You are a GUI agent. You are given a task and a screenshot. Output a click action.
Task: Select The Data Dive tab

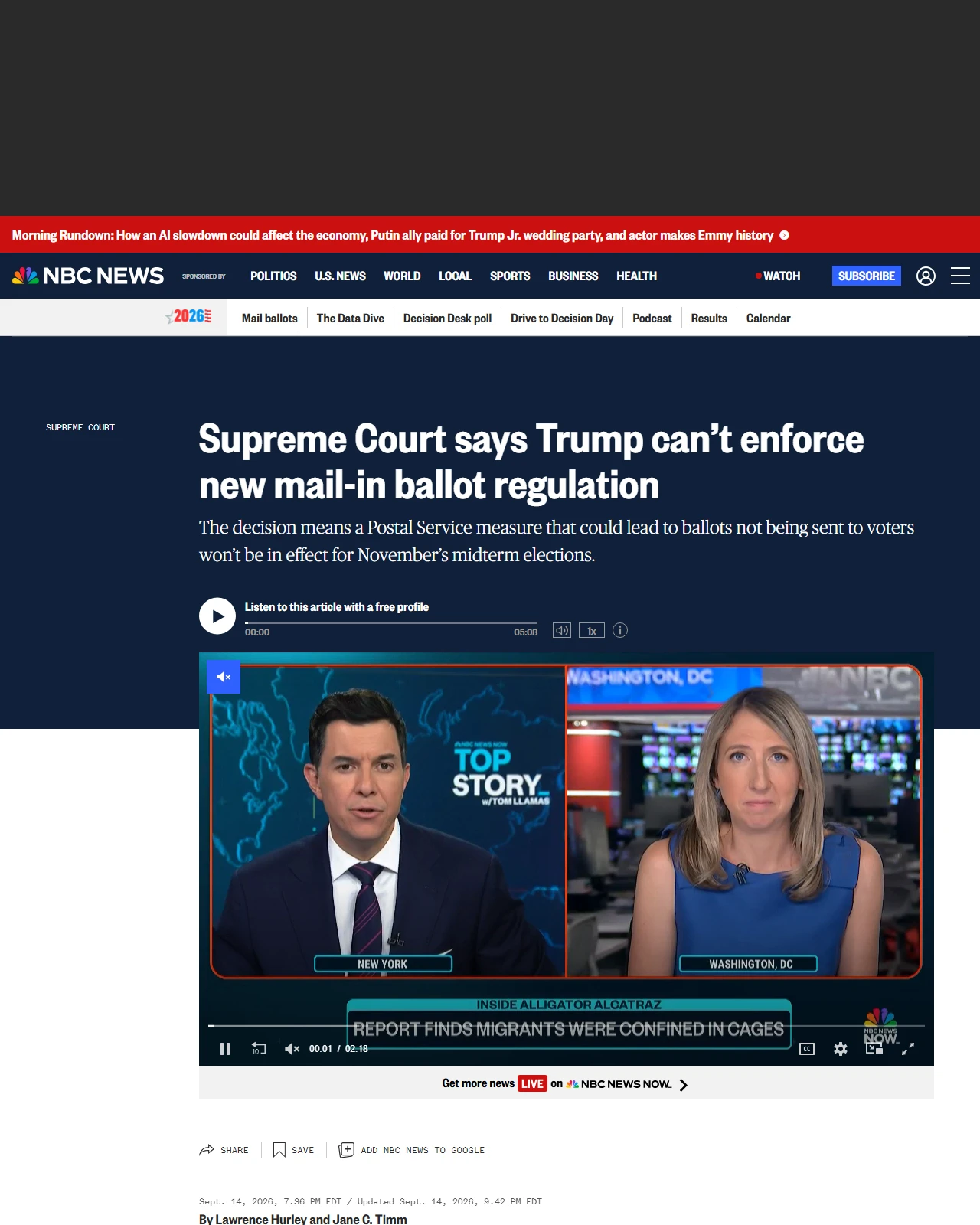pyautogui.click(x=351, y=318)
